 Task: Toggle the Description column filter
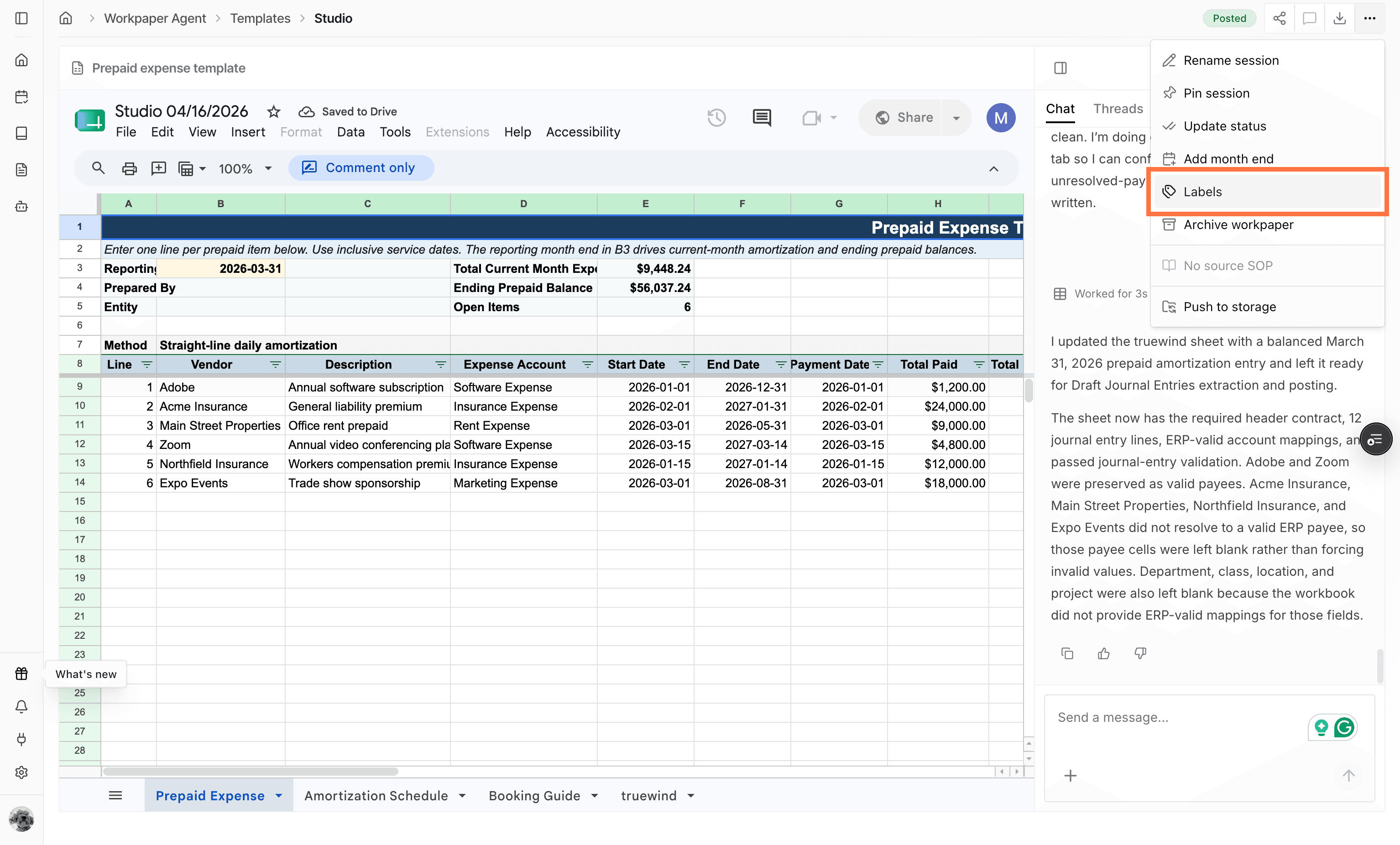pos(440,364)
